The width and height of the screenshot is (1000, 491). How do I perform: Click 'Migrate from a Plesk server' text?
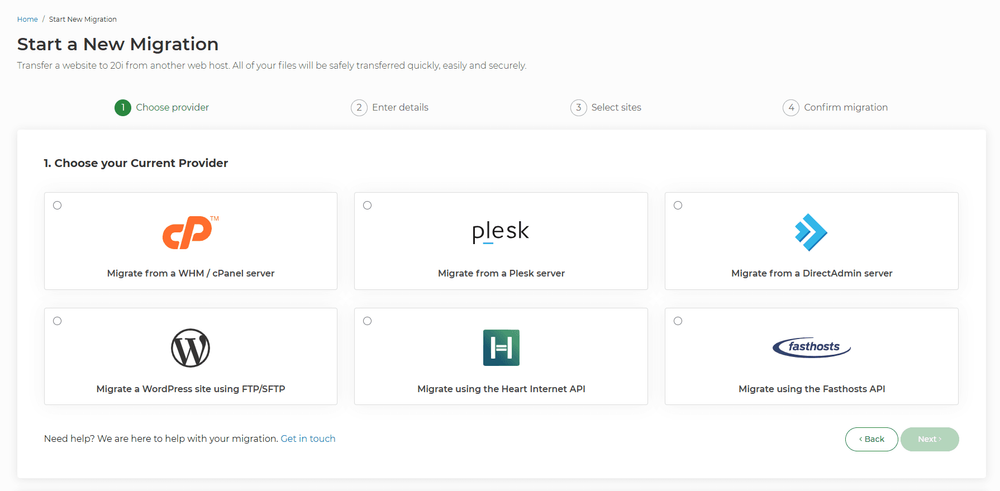(x=501, y=273)
